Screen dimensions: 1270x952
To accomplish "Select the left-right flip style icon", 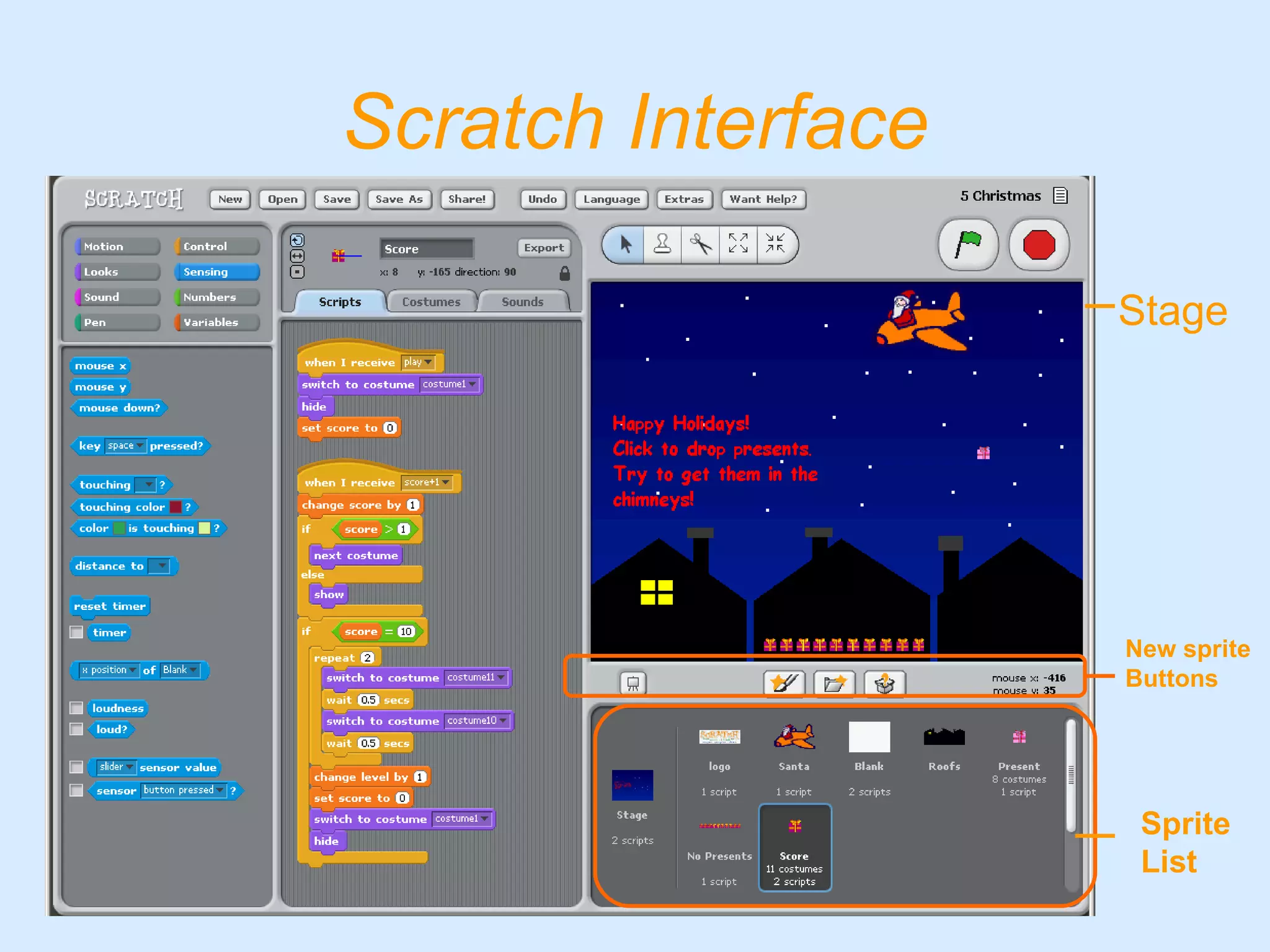I will coord(297,256).
